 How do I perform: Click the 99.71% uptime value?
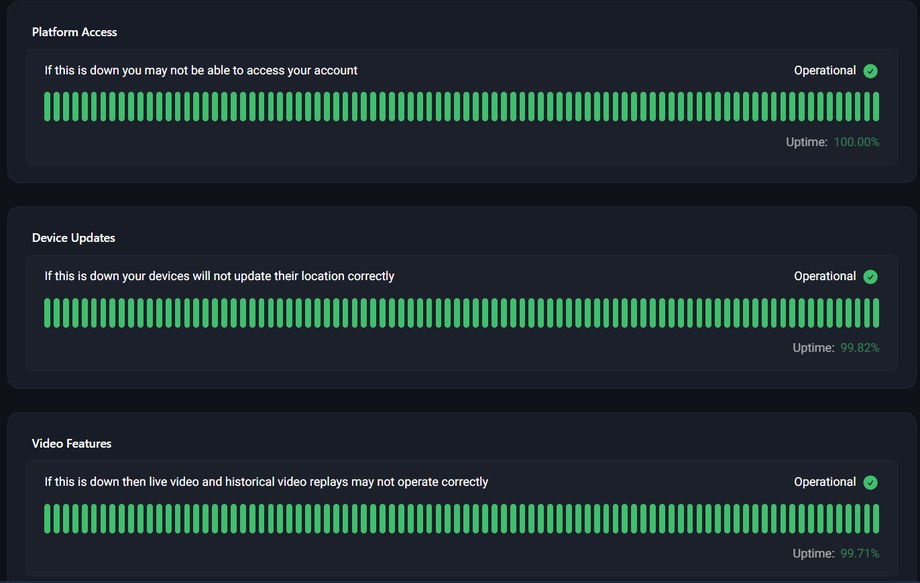[859, 553]
